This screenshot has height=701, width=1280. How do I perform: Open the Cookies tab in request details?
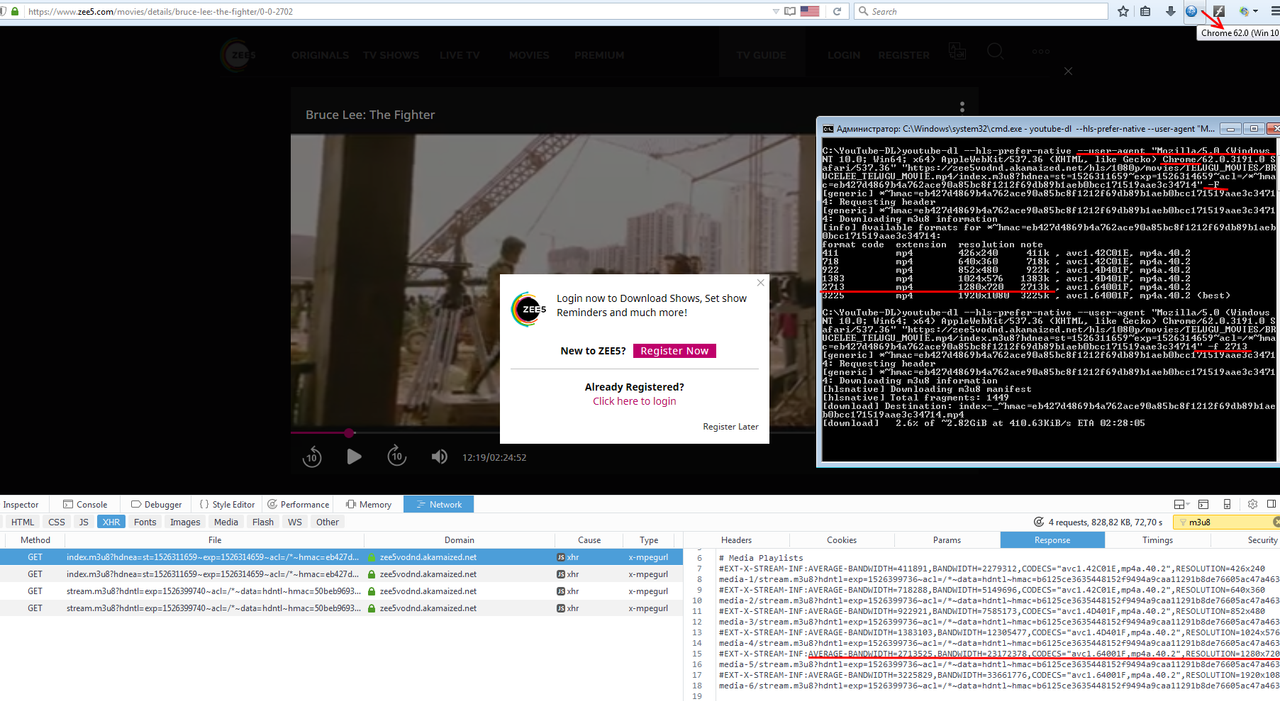coord(841,540)
